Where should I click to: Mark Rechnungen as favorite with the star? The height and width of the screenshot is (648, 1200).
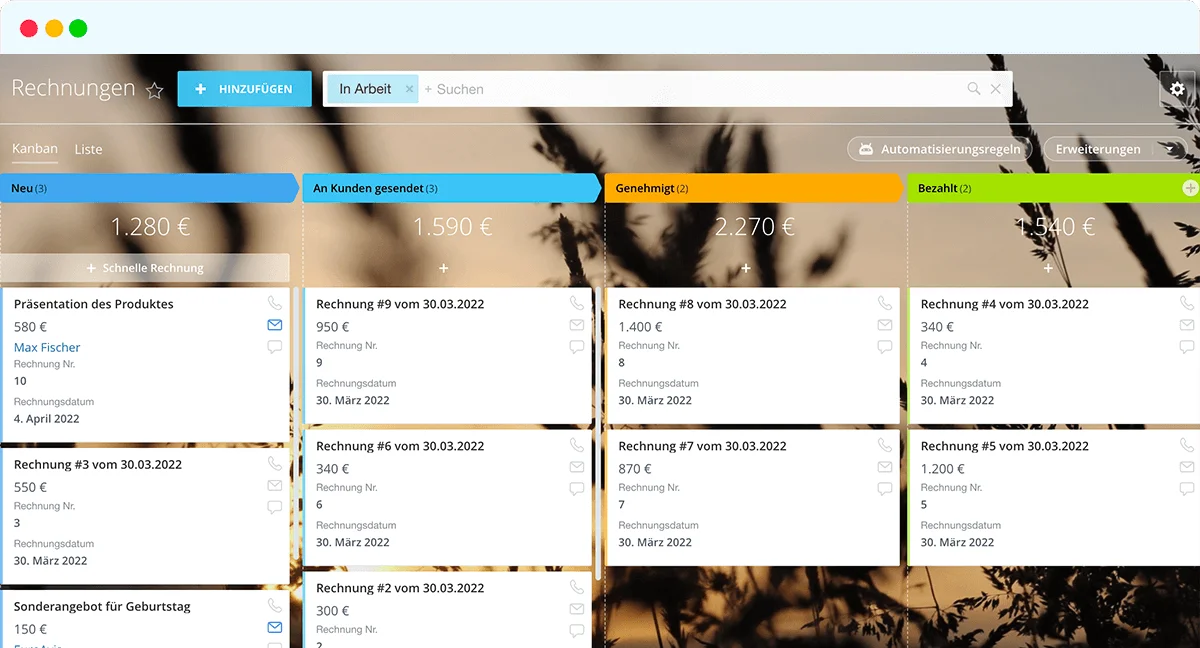(155, 90)
